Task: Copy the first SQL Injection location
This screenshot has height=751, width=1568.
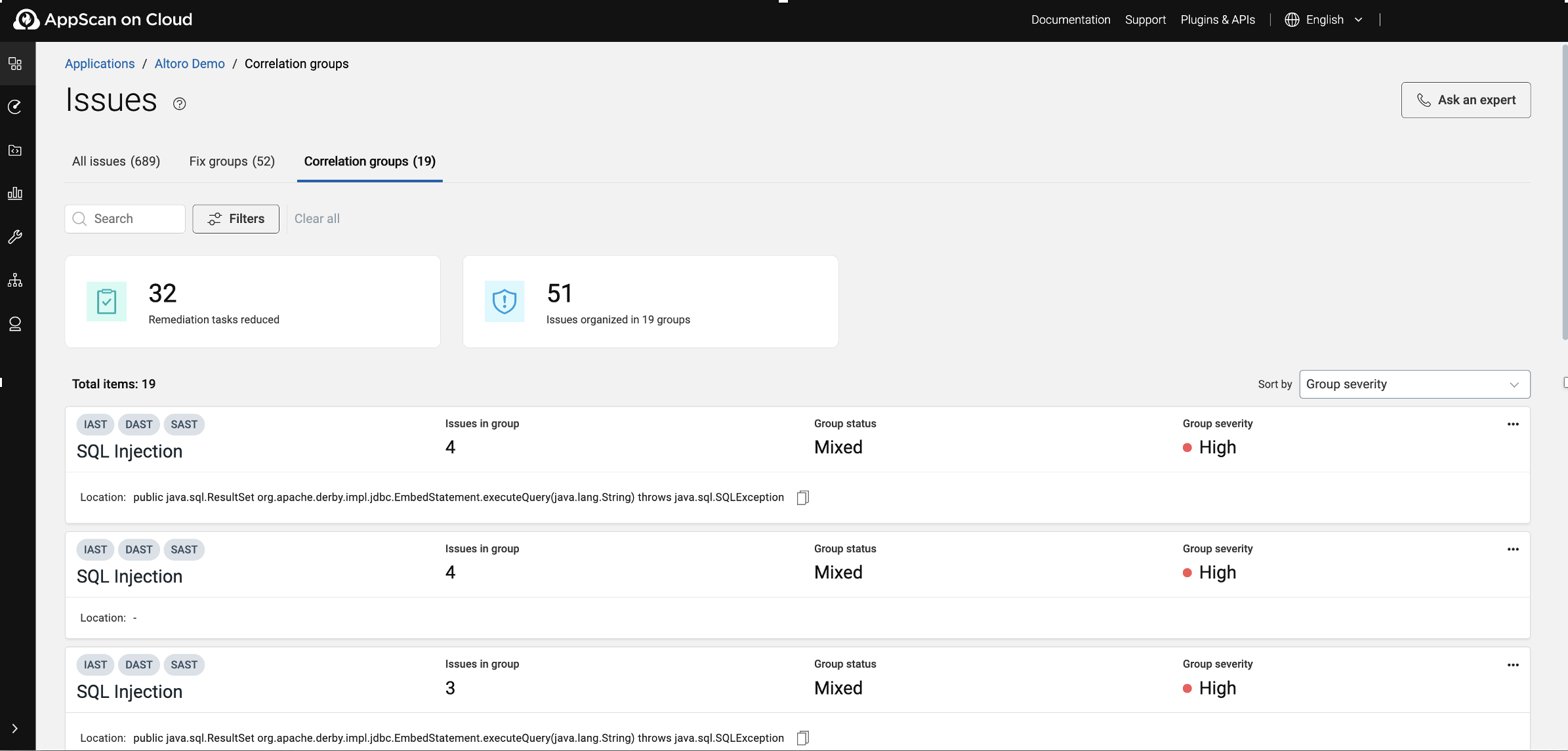Action: [802, 498]
